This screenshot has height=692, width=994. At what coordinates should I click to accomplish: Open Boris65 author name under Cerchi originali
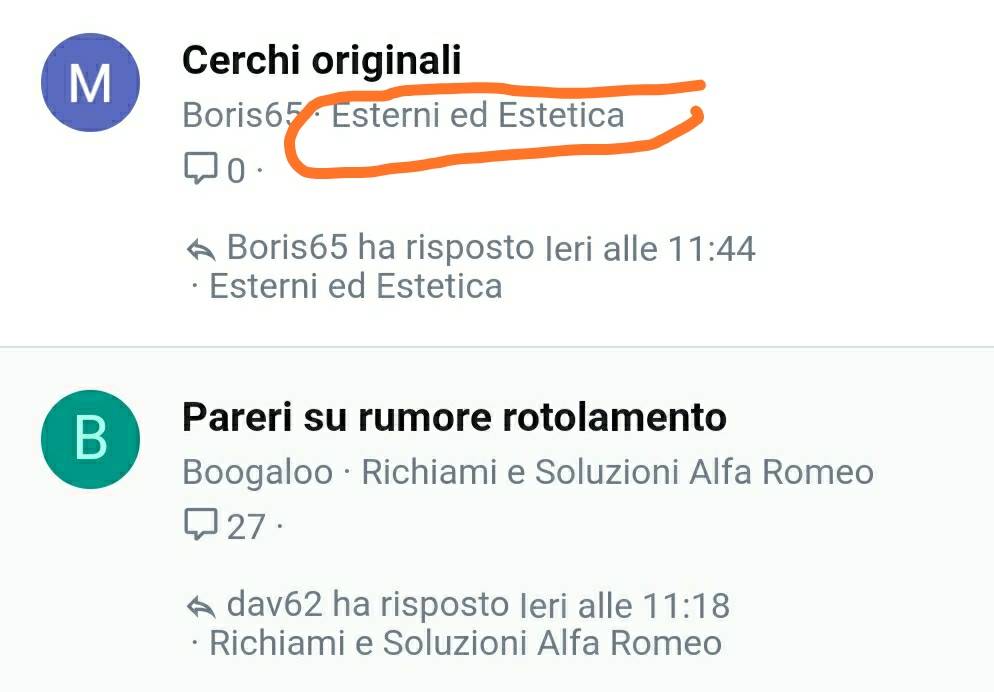[242, 115]
